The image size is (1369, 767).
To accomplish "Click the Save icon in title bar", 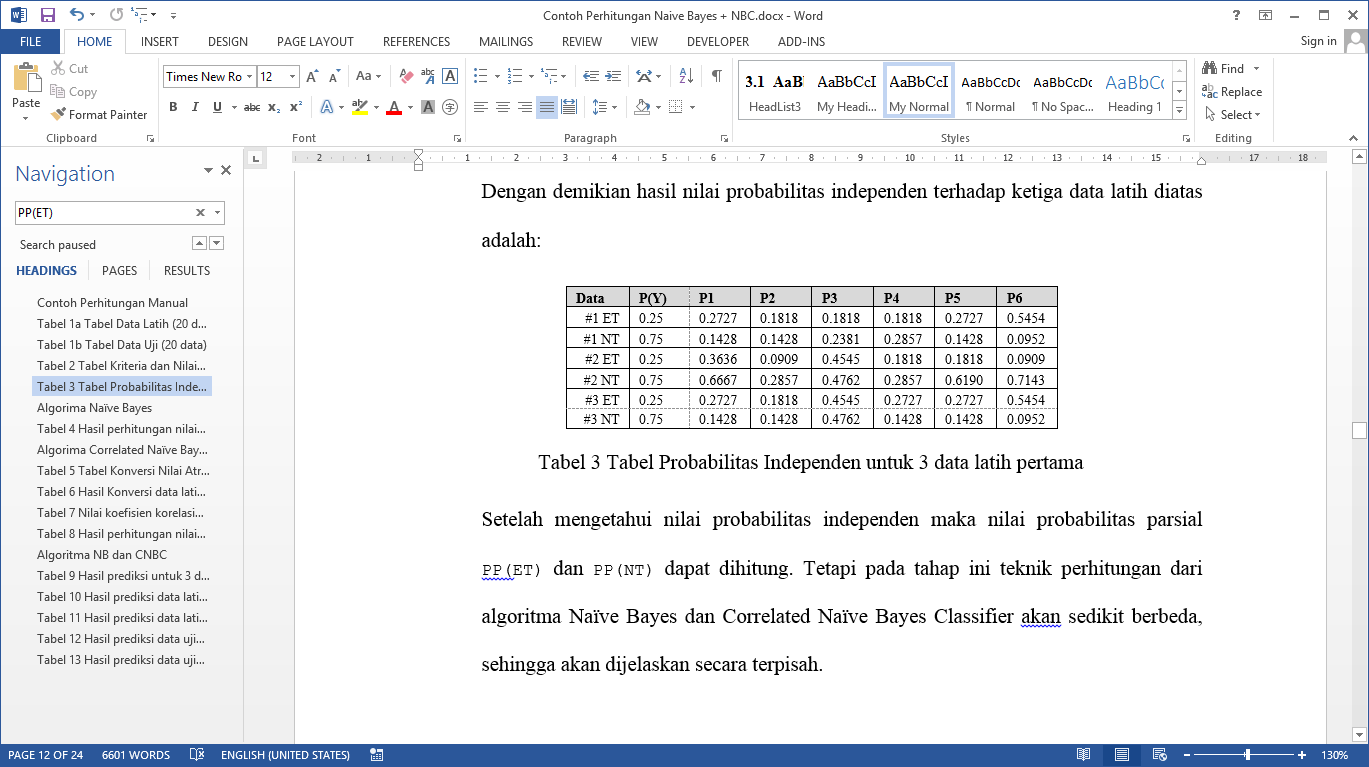I will pyautogui.click(x=47, y=15).
